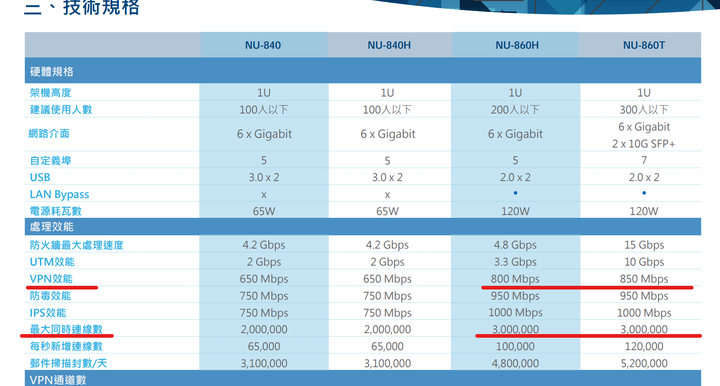Click the NU-840H column header
The image size is (720, 386).
point(389,45)
